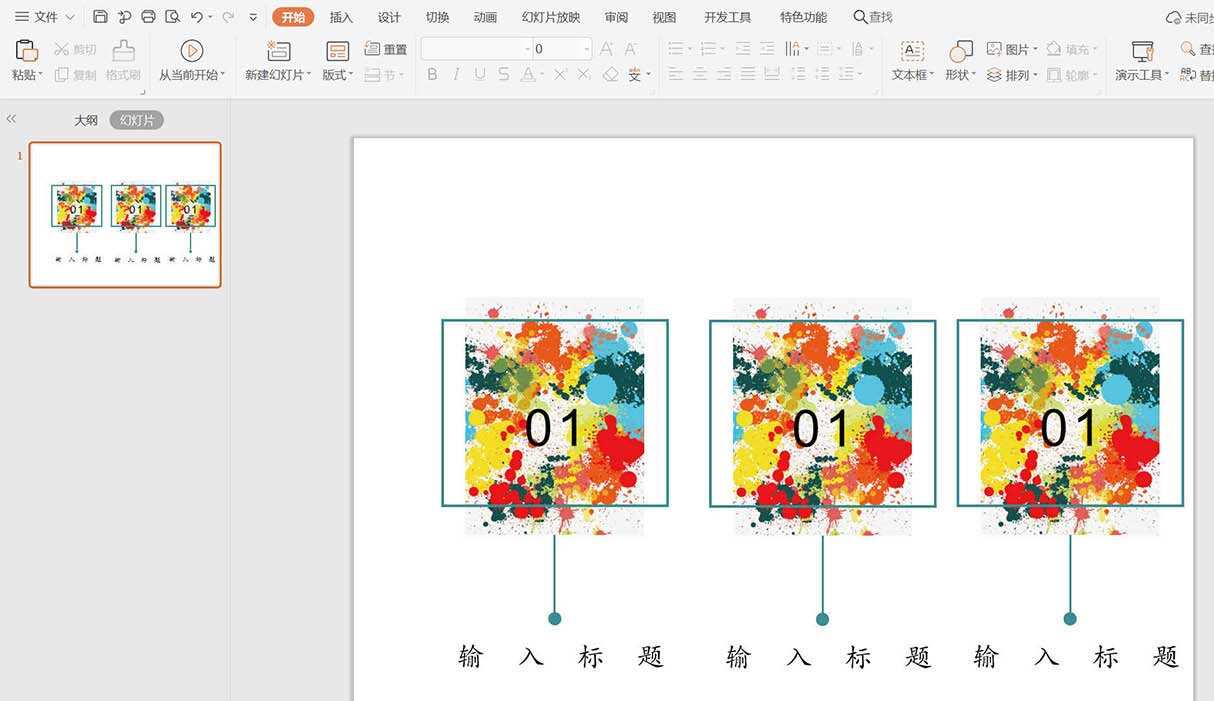Open the Start (开始) ribbon tab
1214x701 pixels.
[x=293, y=17]
